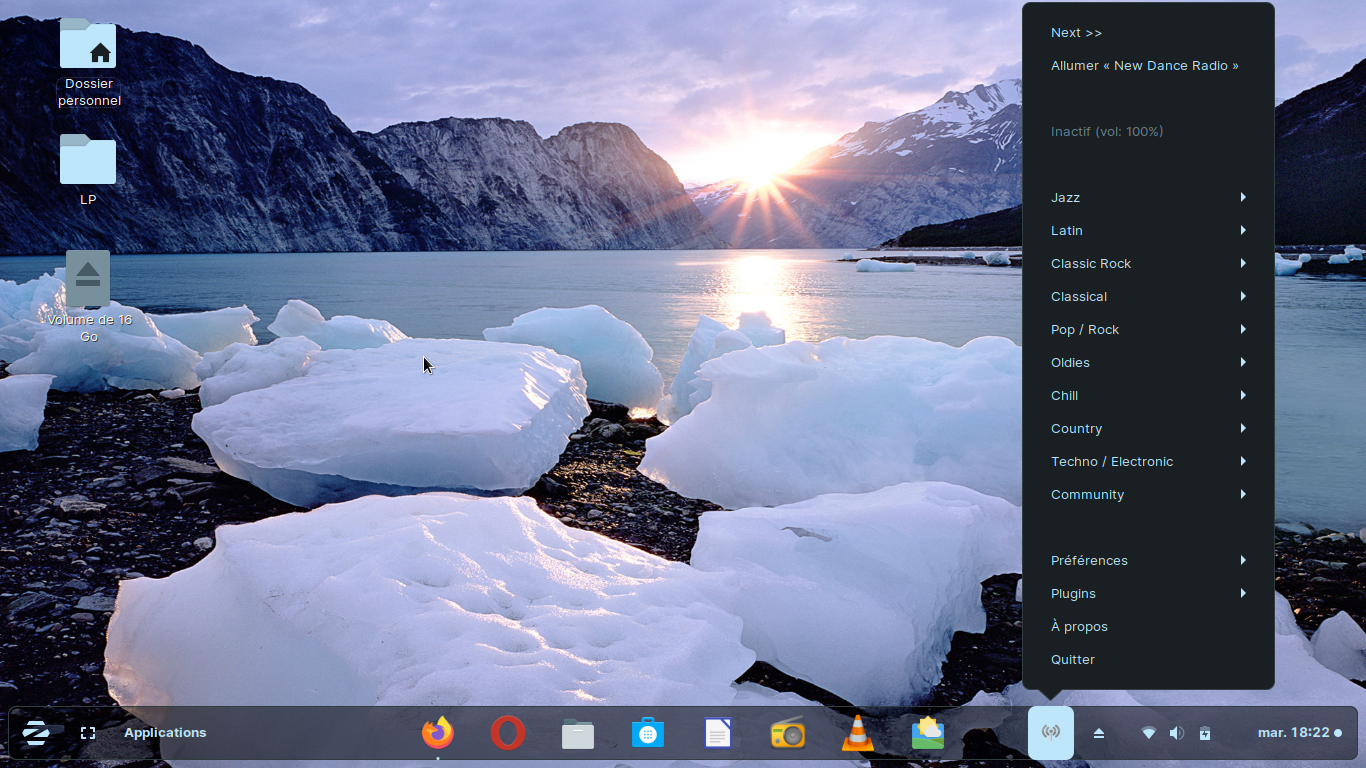Open the file manager in the taskbar
The height and width of the screenshot is (768, 1366).
click(x=578, y=734)
